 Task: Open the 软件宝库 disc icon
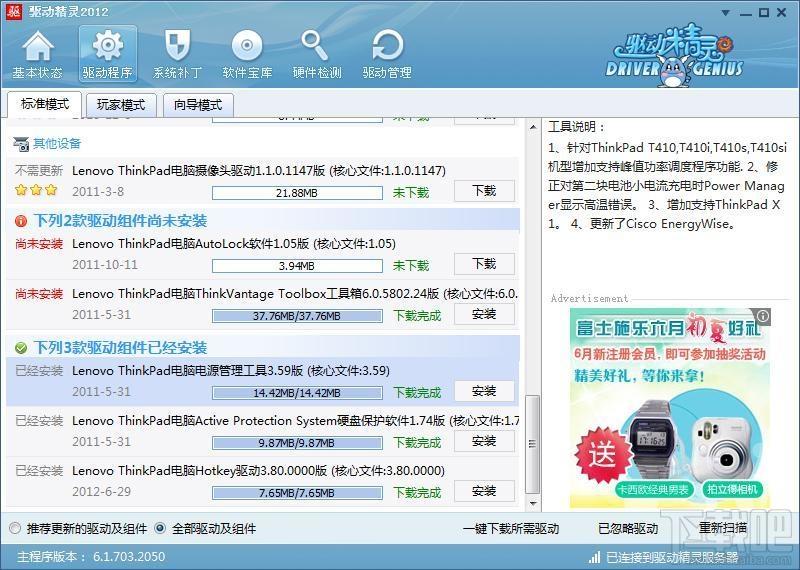point(247,54)
